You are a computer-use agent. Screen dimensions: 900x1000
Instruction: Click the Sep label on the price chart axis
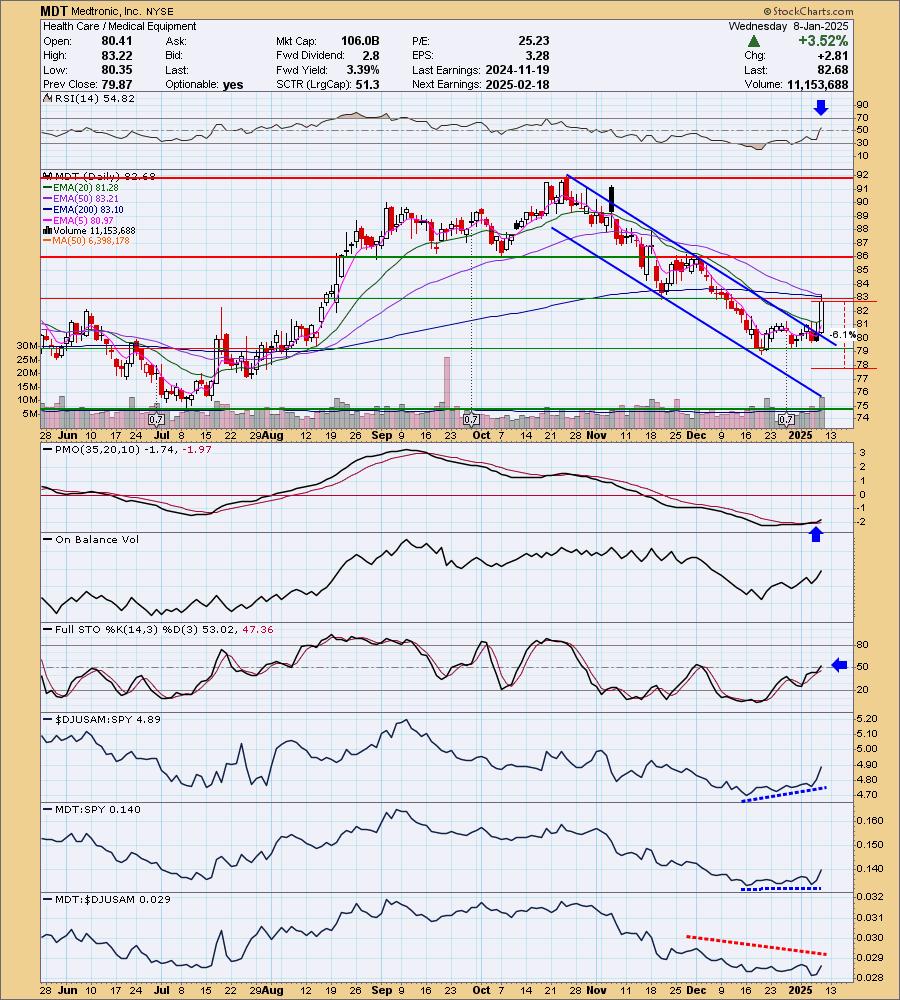coord(381,435)
